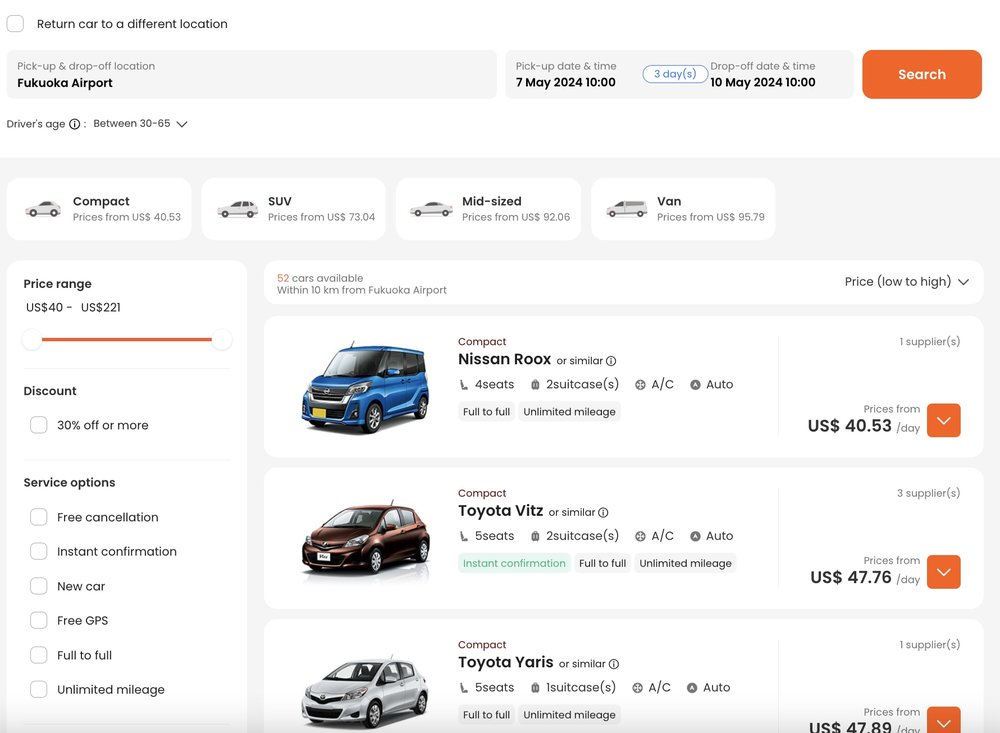Click the Unlimited mileage tag on Nissan Roox
The height and width of the screenshot is (733, 1000).
click(570, 412)
